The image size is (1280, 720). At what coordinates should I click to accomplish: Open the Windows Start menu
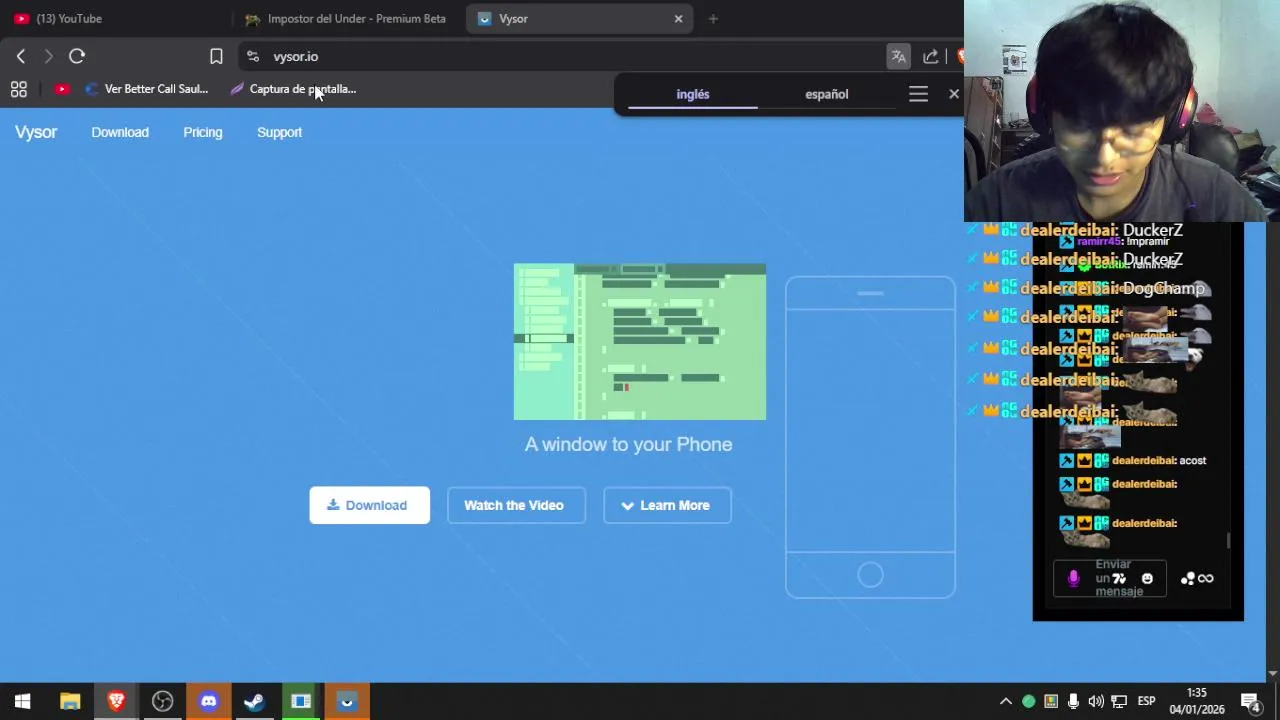(x=22, y=701)
